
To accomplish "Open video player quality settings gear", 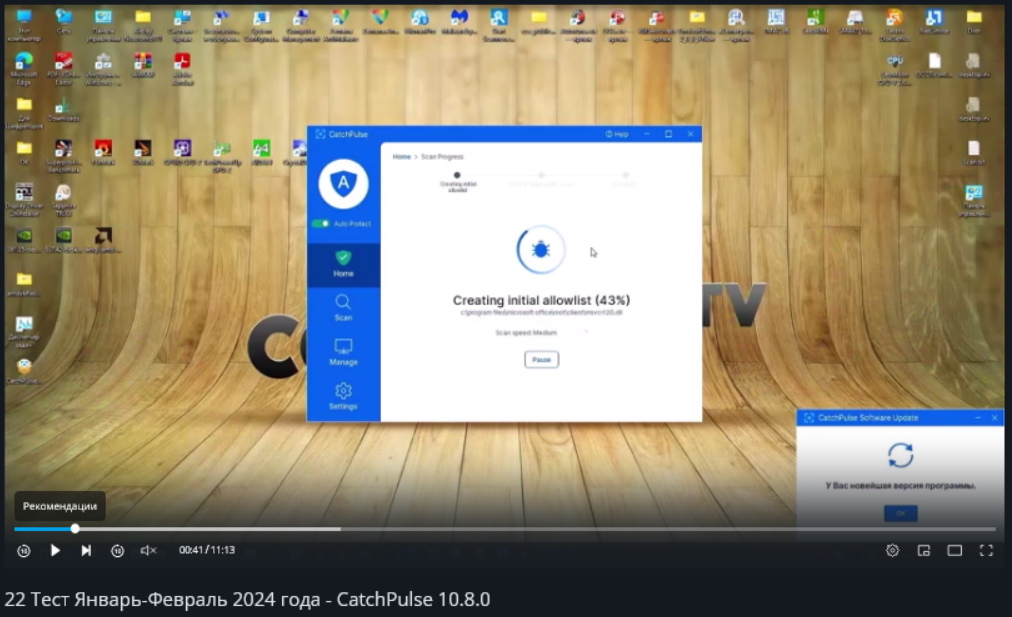I will click(x=892, y=551).
